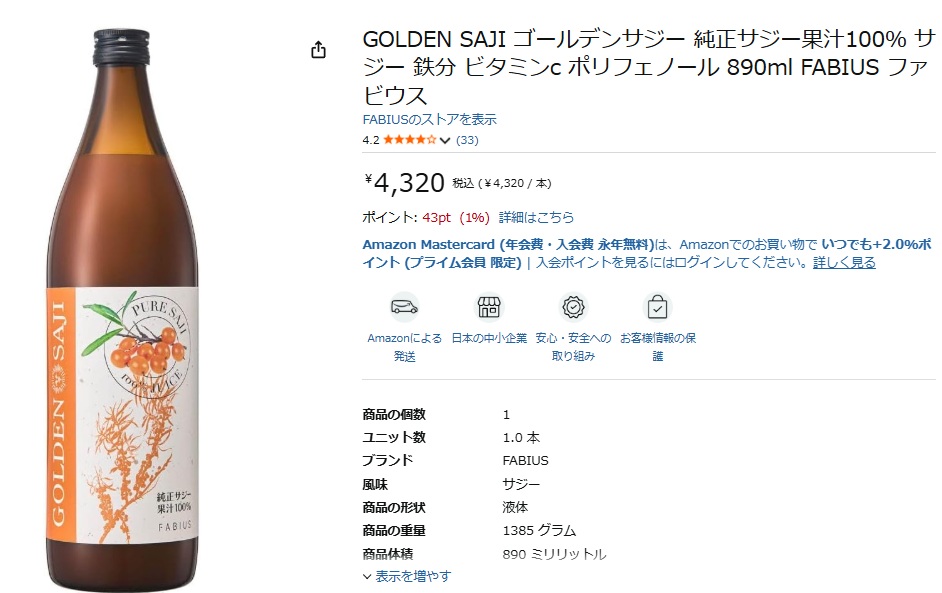Click the share icon beside product image
The width and height of the screenshot is (942, 593).
pos(319,50)
